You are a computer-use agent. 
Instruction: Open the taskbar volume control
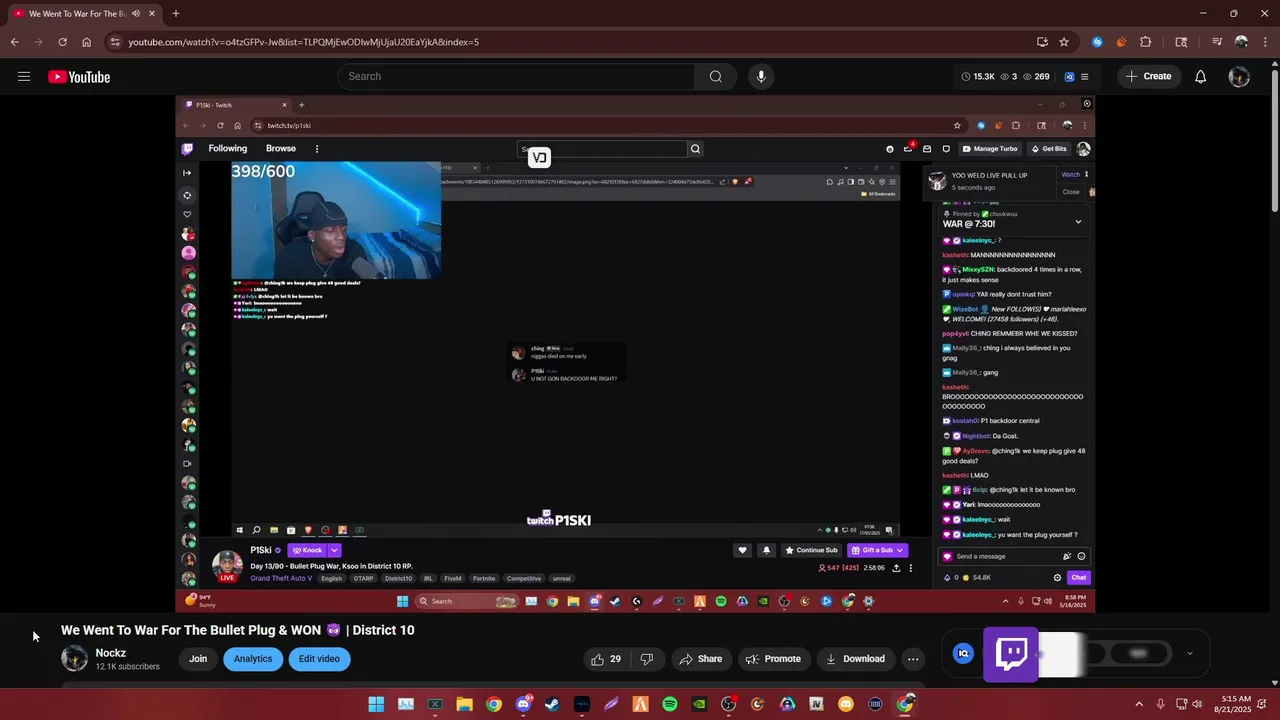pos(1198,704)
